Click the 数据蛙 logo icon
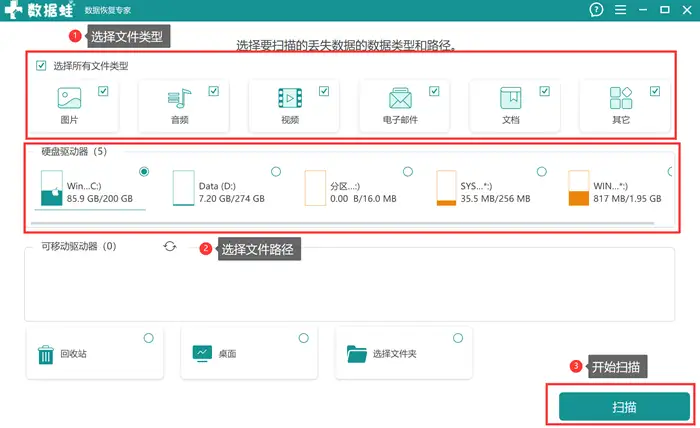Viewport: 700px width, 428px height. (x=13, y=10)
